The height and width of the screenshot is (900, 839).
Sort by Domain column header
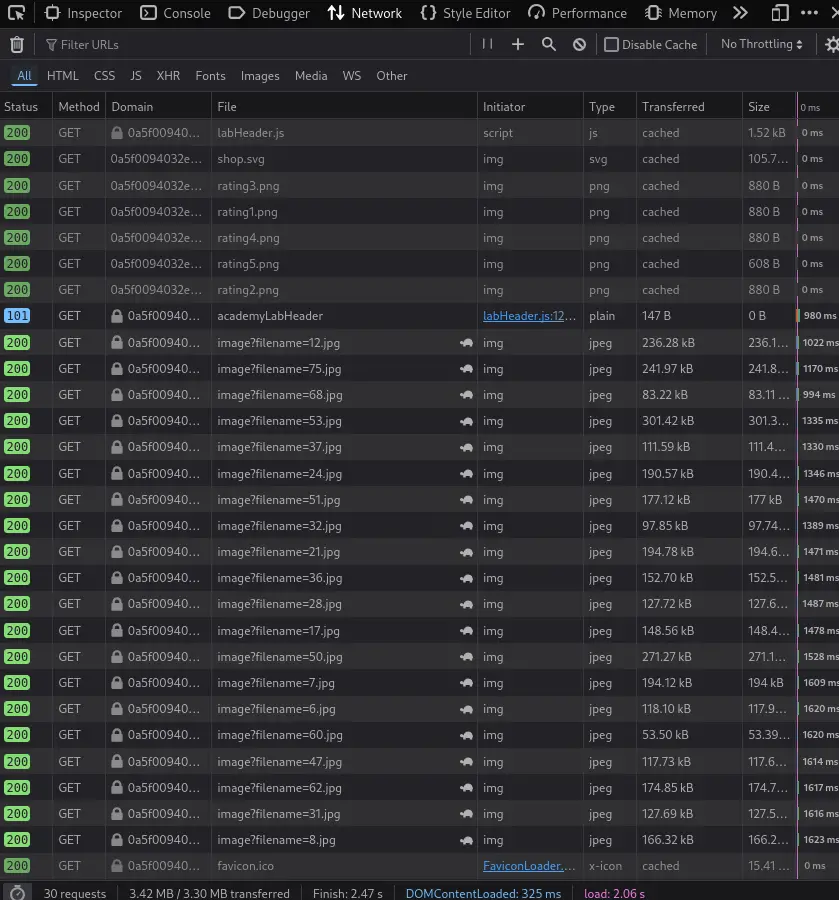[x=158, y=107]
